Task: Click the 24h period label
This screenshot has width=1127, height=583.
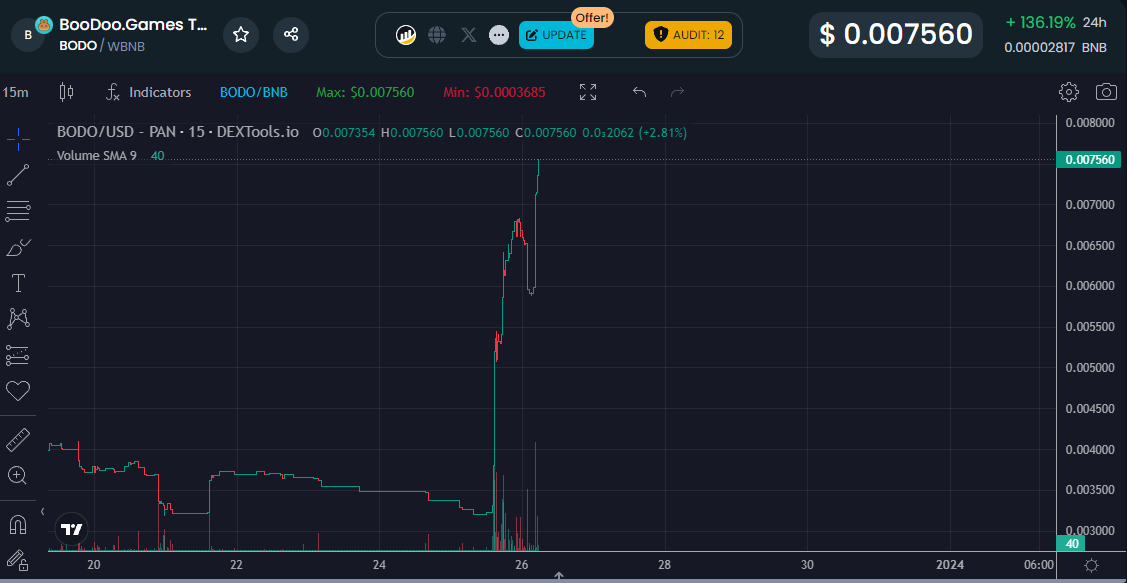Action: click(x=1095, y=22)
